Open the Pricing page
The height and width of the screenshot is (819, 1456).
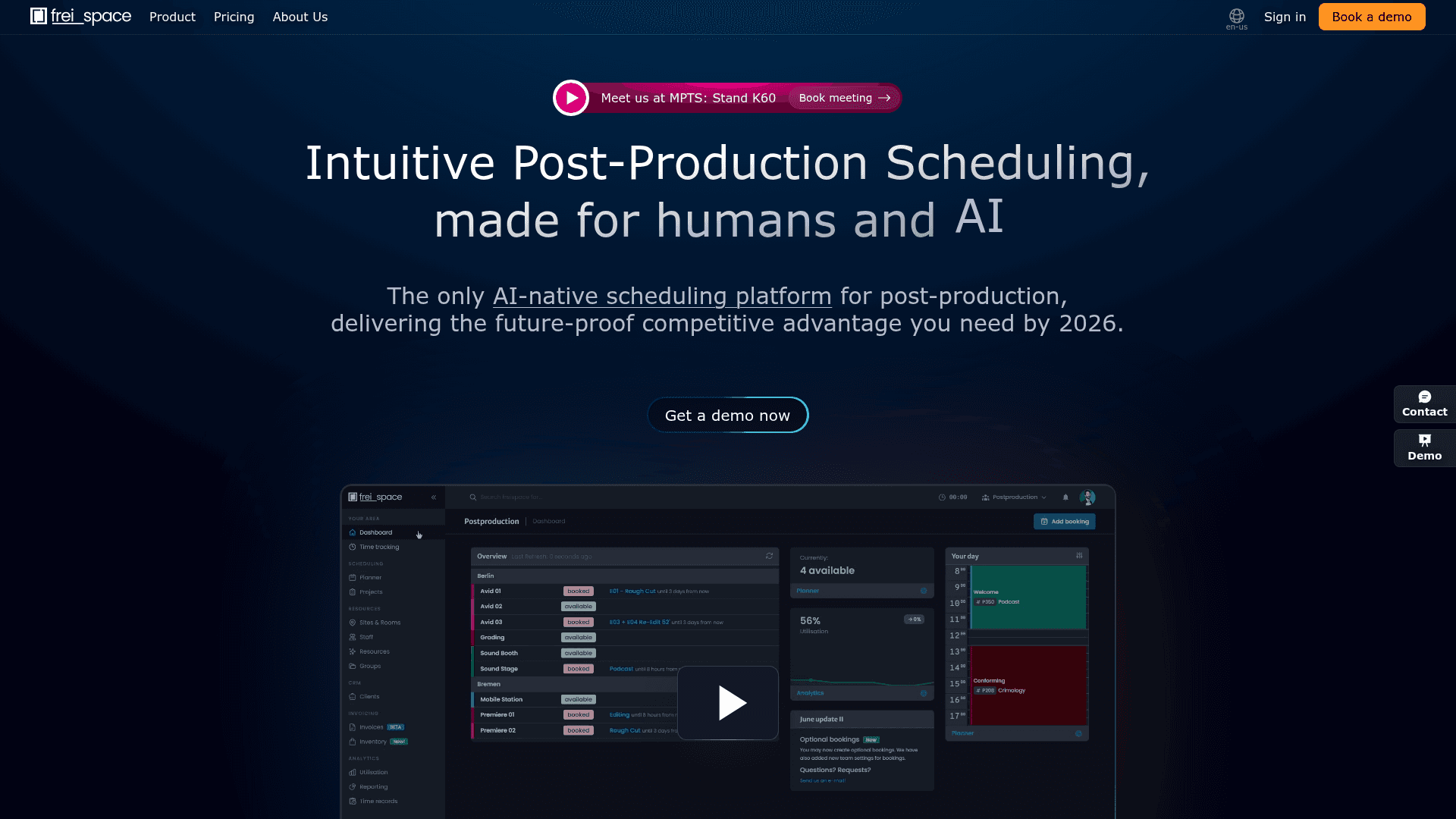pos(234,17)
